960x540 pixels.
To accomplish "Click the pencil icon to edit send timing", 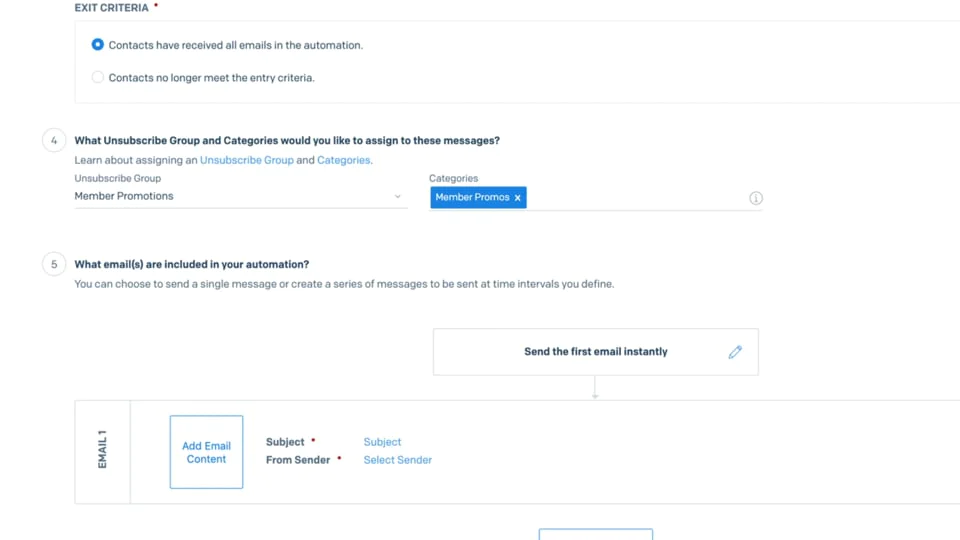I will [x=735, y=352].
